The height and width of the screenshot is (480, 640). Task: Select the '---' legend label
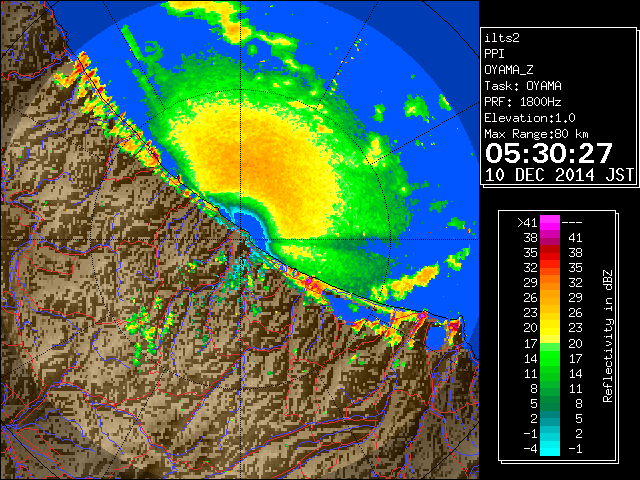coord(572,223)
